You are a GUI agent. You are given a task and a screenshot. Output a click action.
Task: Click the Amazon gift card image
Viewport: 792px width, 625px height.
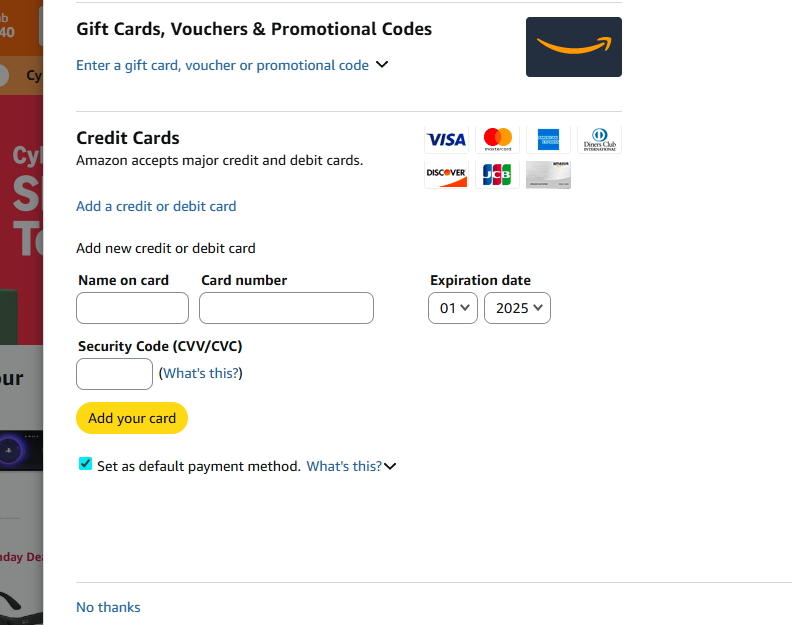pos(574,47)
